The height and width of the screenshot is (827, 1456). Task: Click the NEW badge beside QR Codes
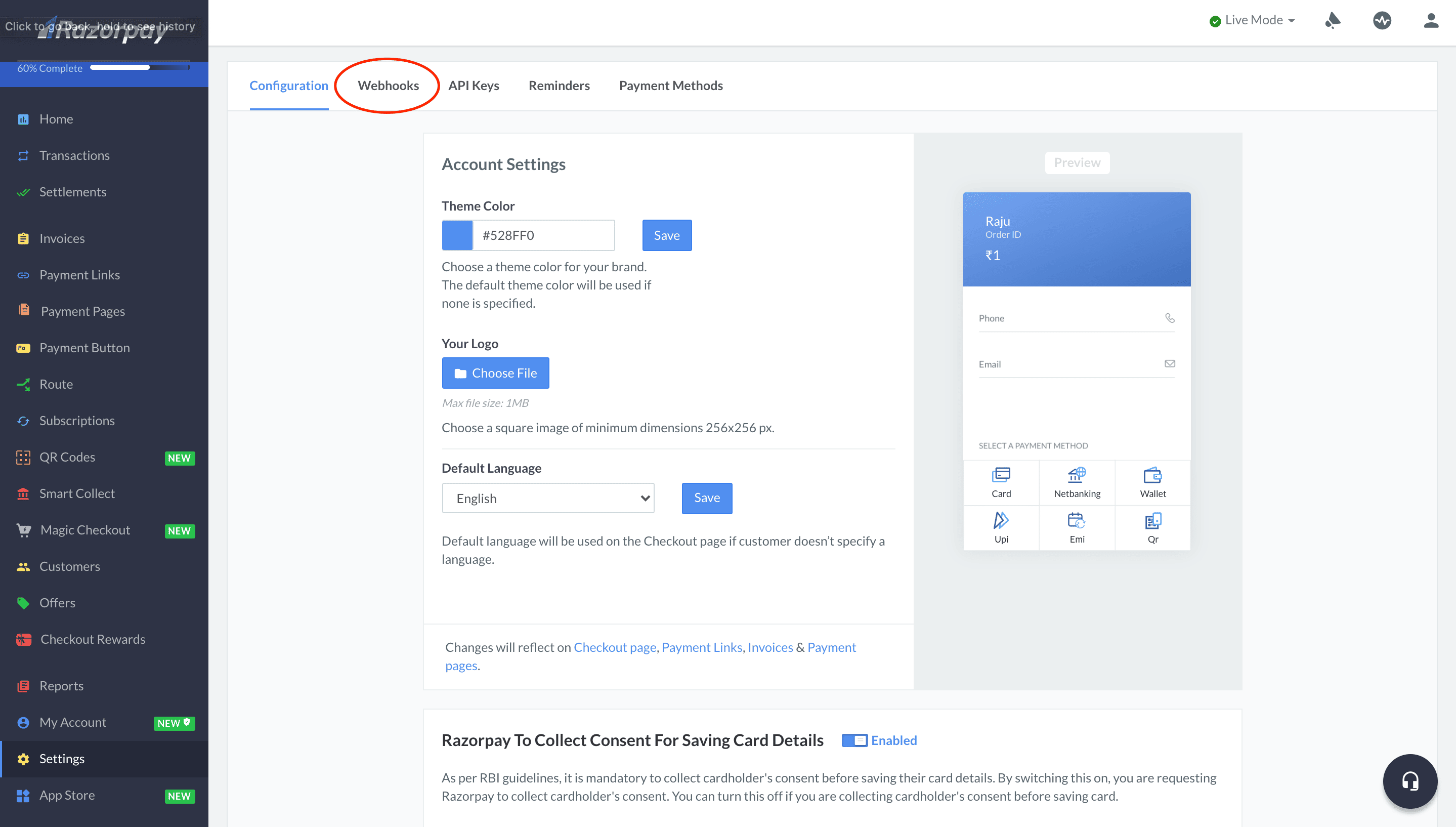180,458
